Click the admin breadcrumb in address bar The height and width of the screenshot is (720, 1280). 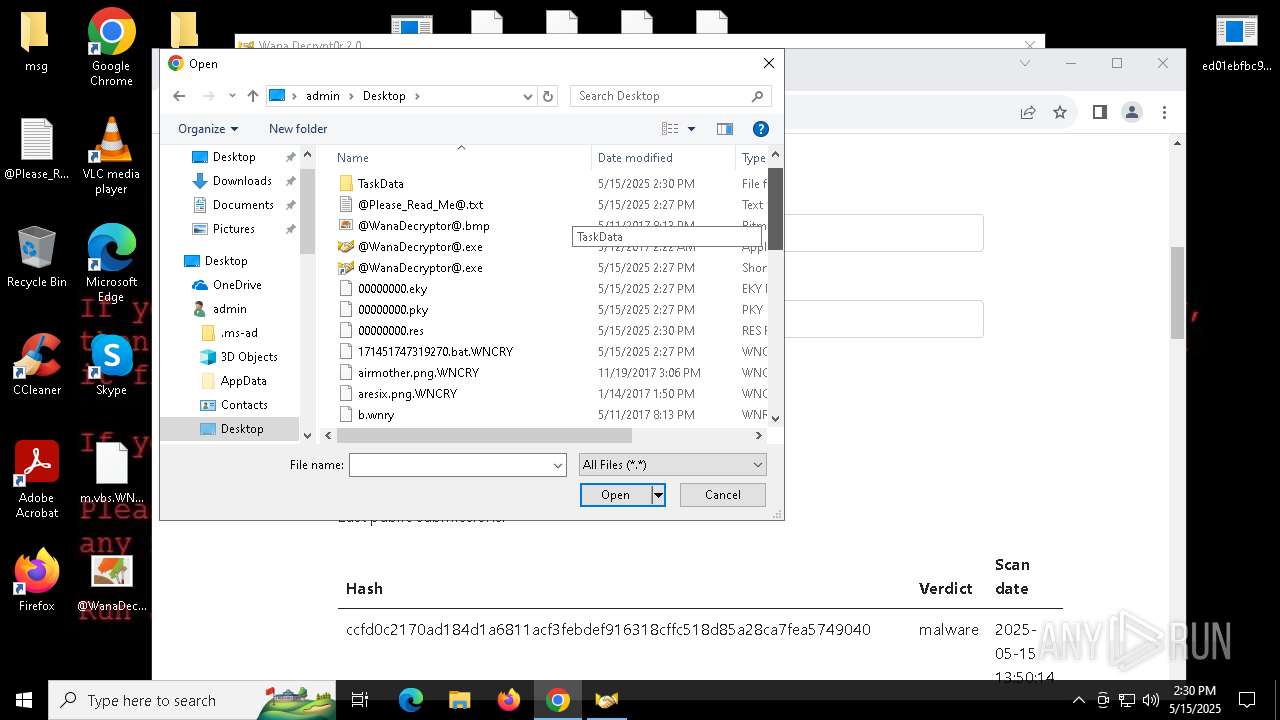click(323, 96)
